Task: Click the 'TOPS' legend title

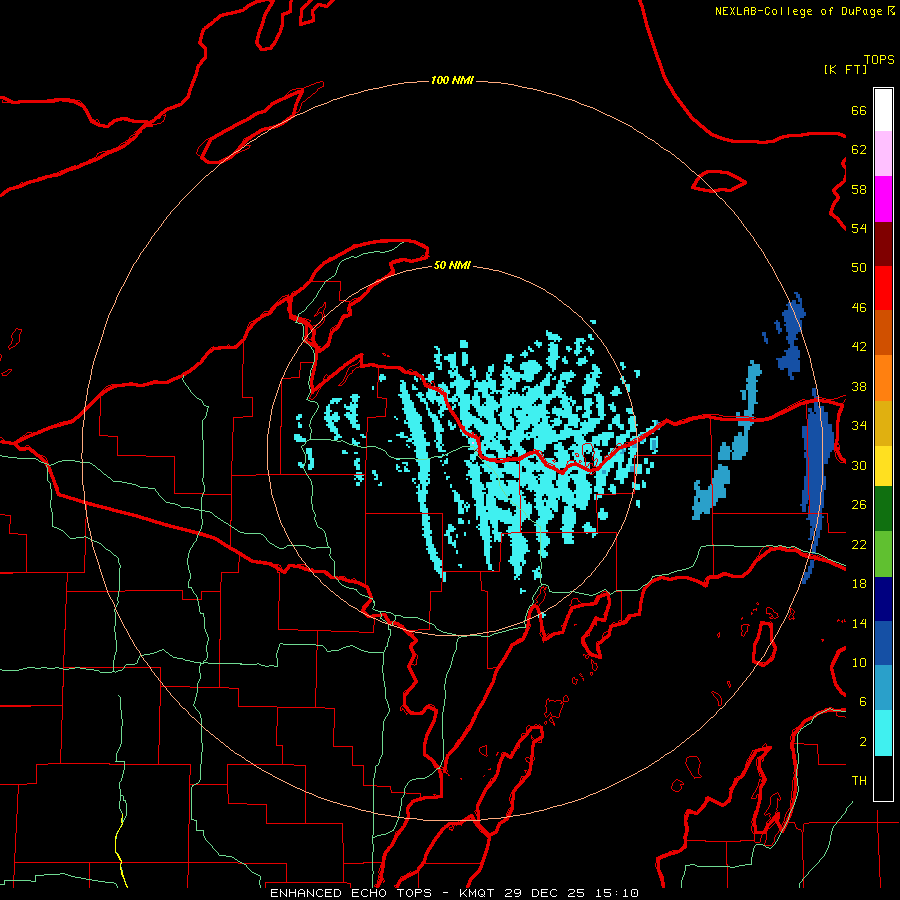Action: (879, 59)
